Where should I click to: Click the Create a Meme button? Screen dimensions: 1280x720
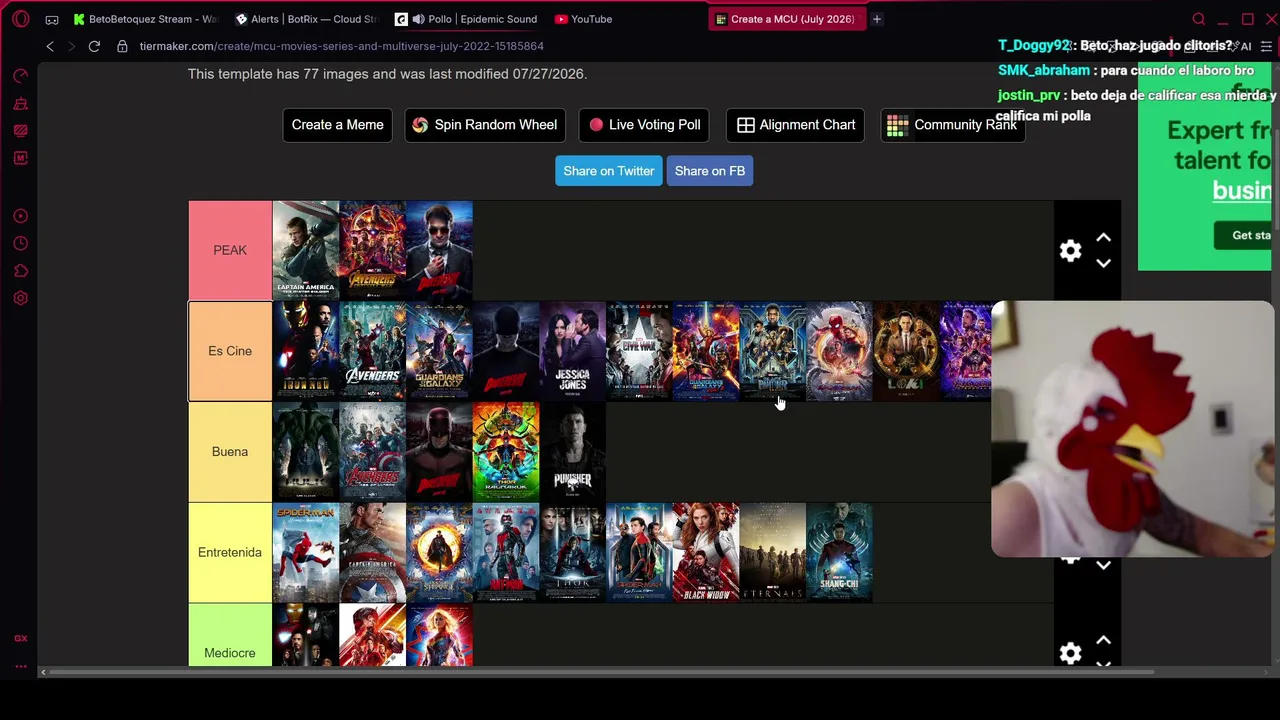tap(337, 125)
